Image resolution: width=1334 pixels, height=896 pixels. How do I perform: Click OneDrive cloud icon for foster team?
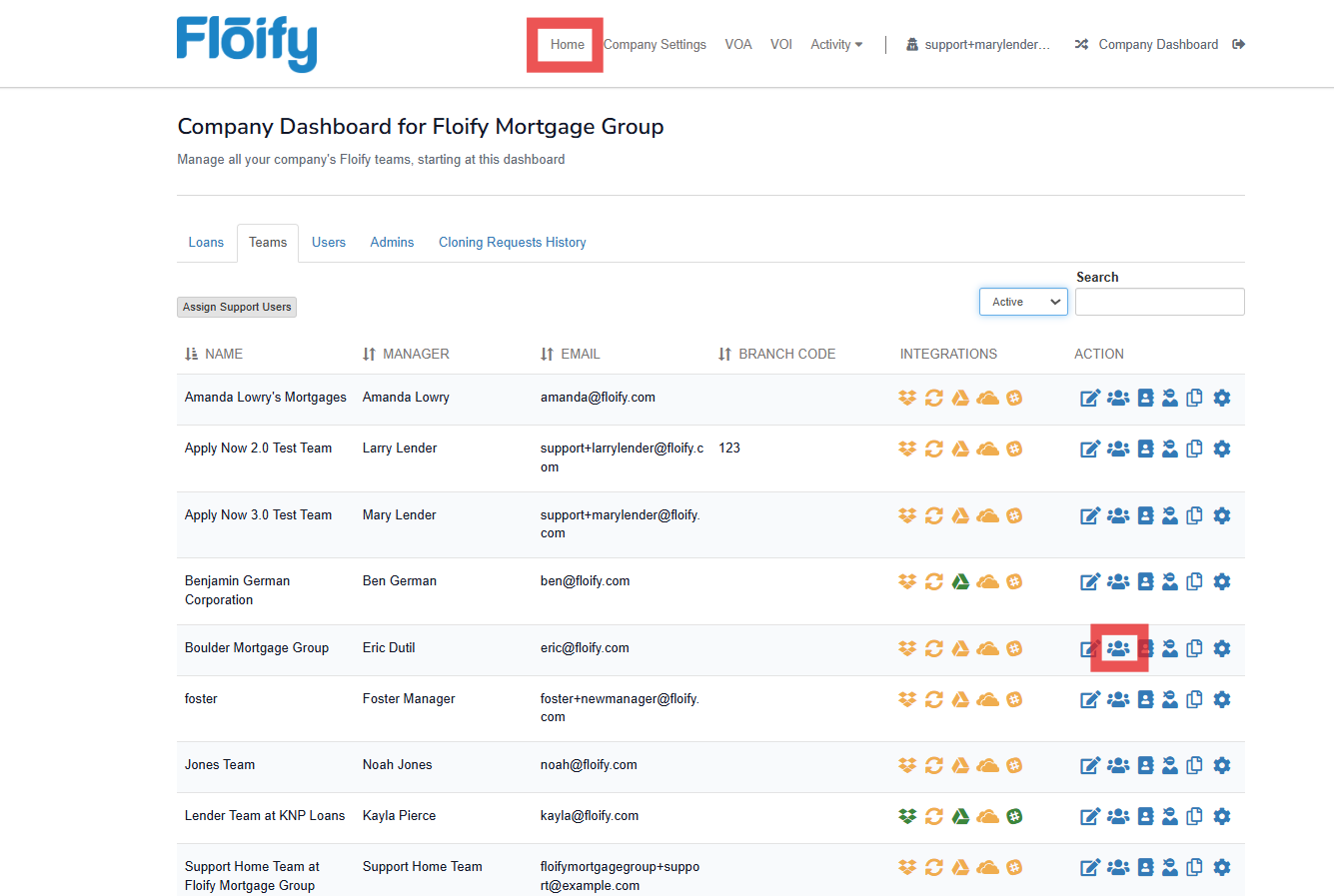[x=987, y=699]
